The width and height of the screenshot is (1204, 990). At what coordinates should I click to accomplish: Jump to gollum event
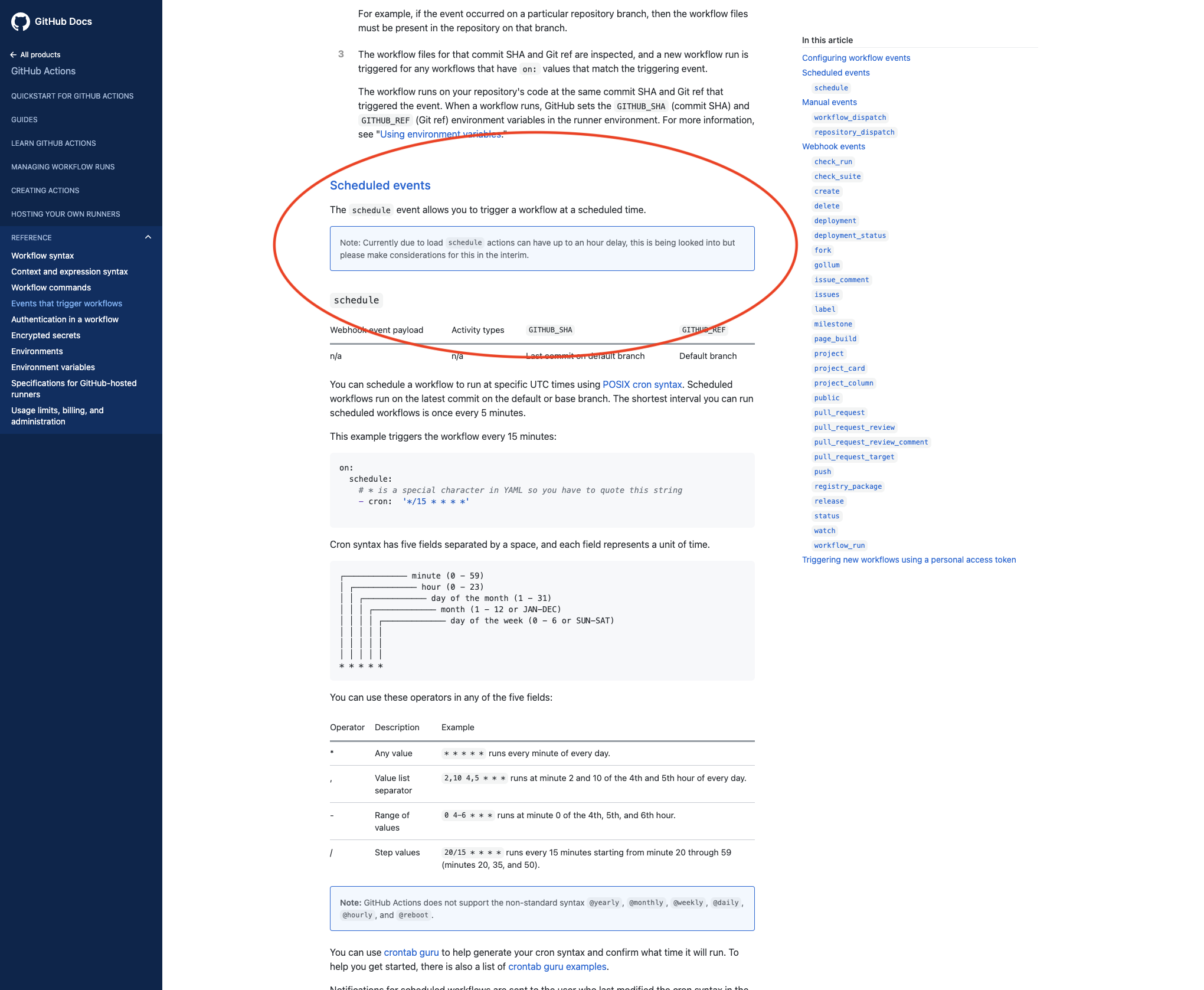click(x=827, y=265)
